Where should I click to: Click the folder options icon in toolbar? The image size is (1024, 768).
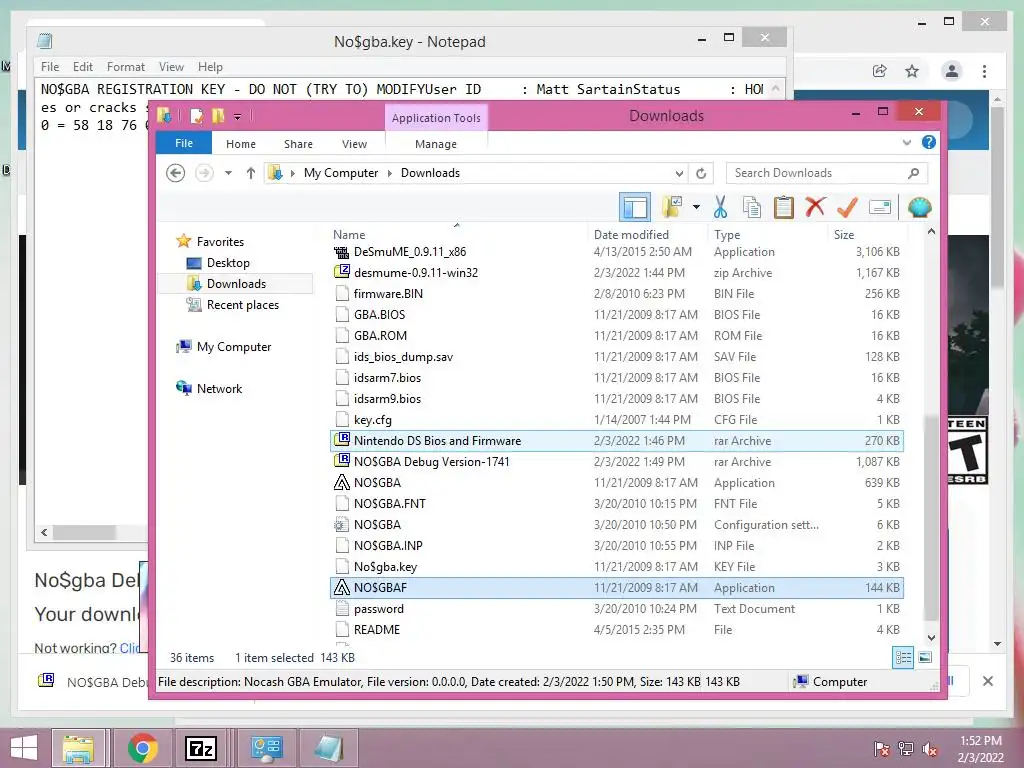(x=672, y=208)
